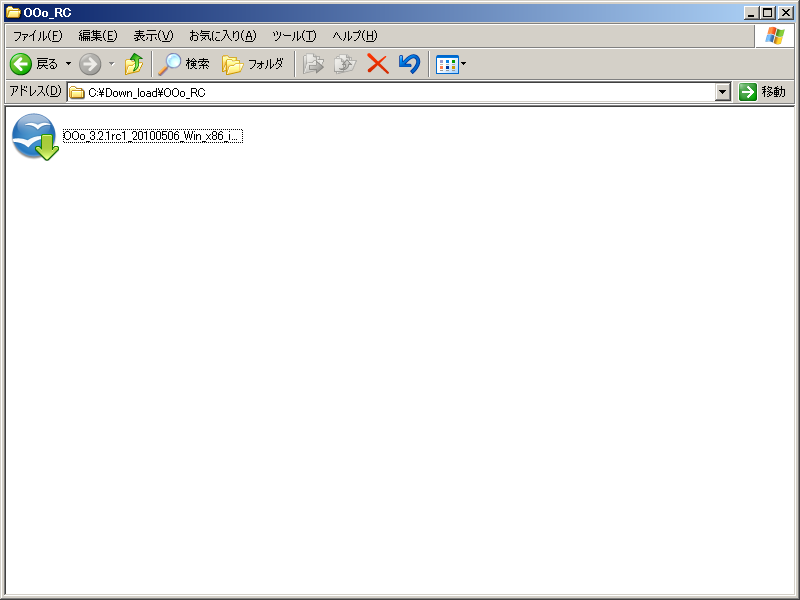Open the 検索 search pane
Image resolution: width=800 pixels, height=600 pixels.
pos(184,64)
